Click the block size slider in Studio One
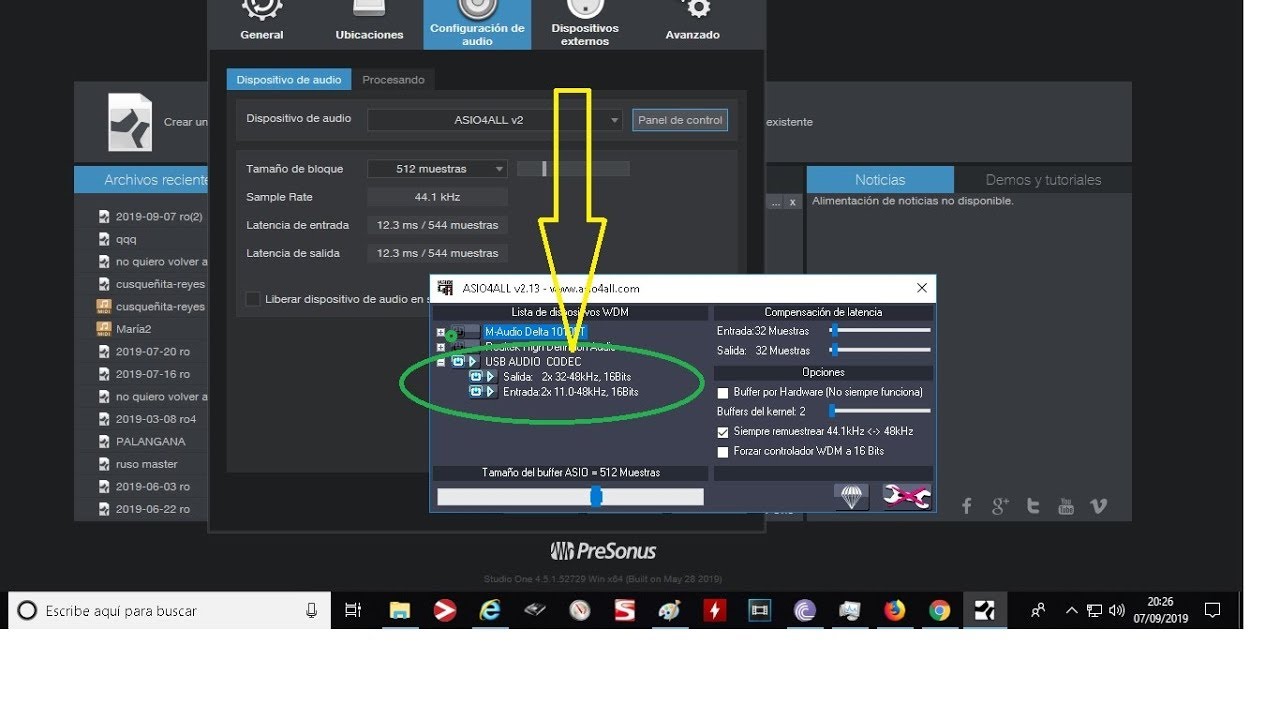Viewport: 1280px width, 720px height. (573, 169)
